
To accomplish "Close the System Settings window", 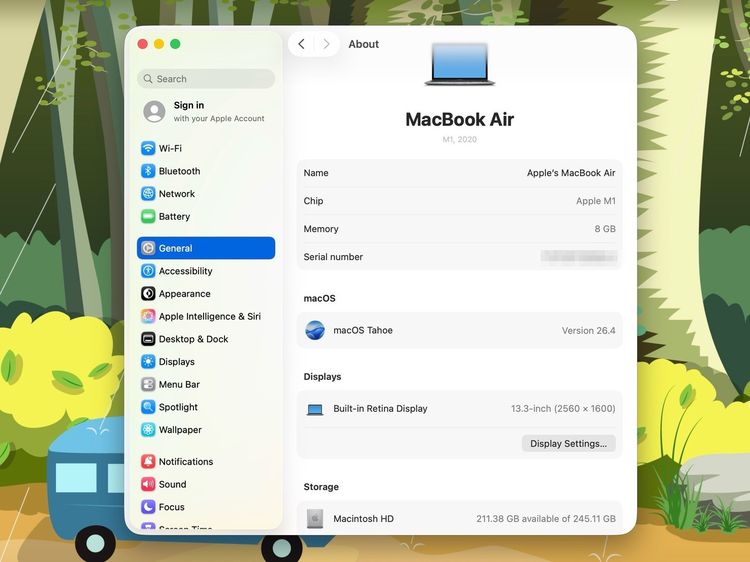I will pos(143,44).
